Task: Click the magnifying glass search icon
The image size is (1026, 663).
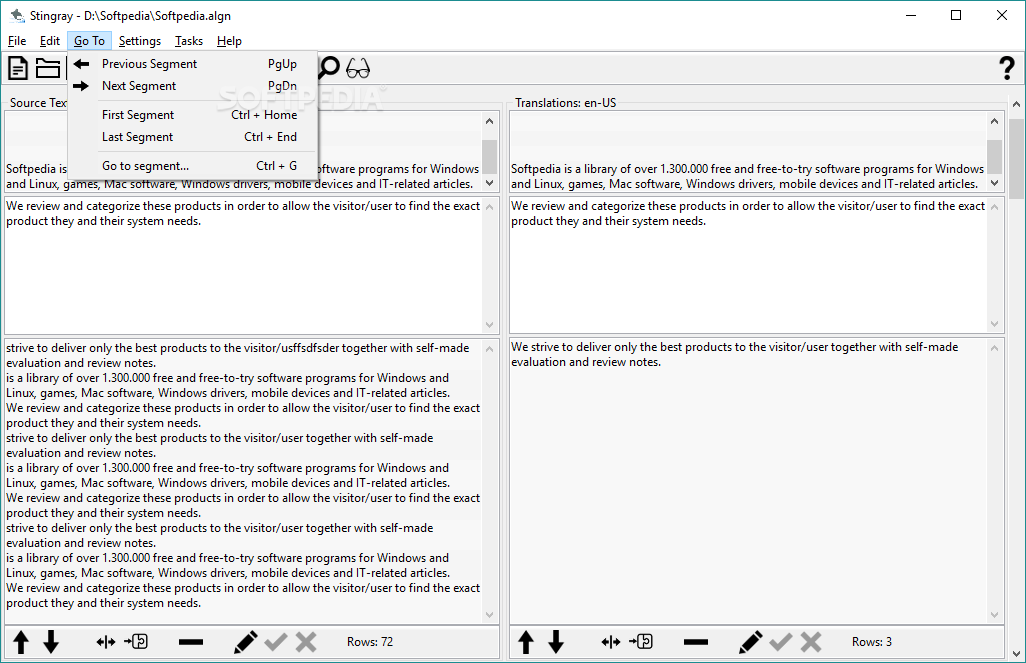Action: (x=329, y=68)
